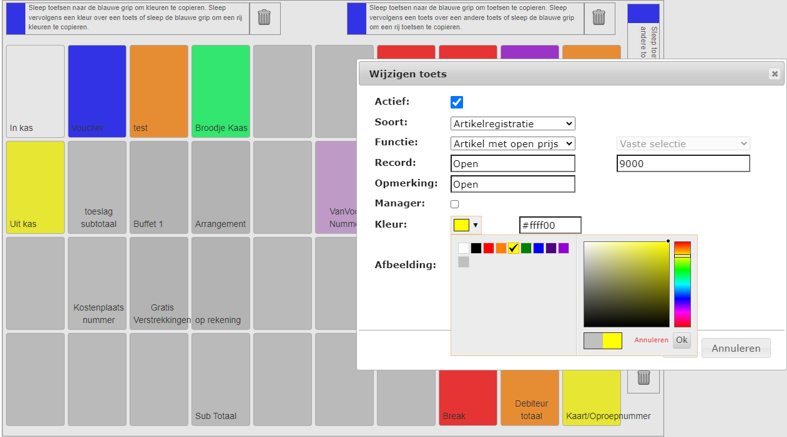Close the Wijzigen toets dialog
The image size is (787, 437).
click(x=774, y=74)
